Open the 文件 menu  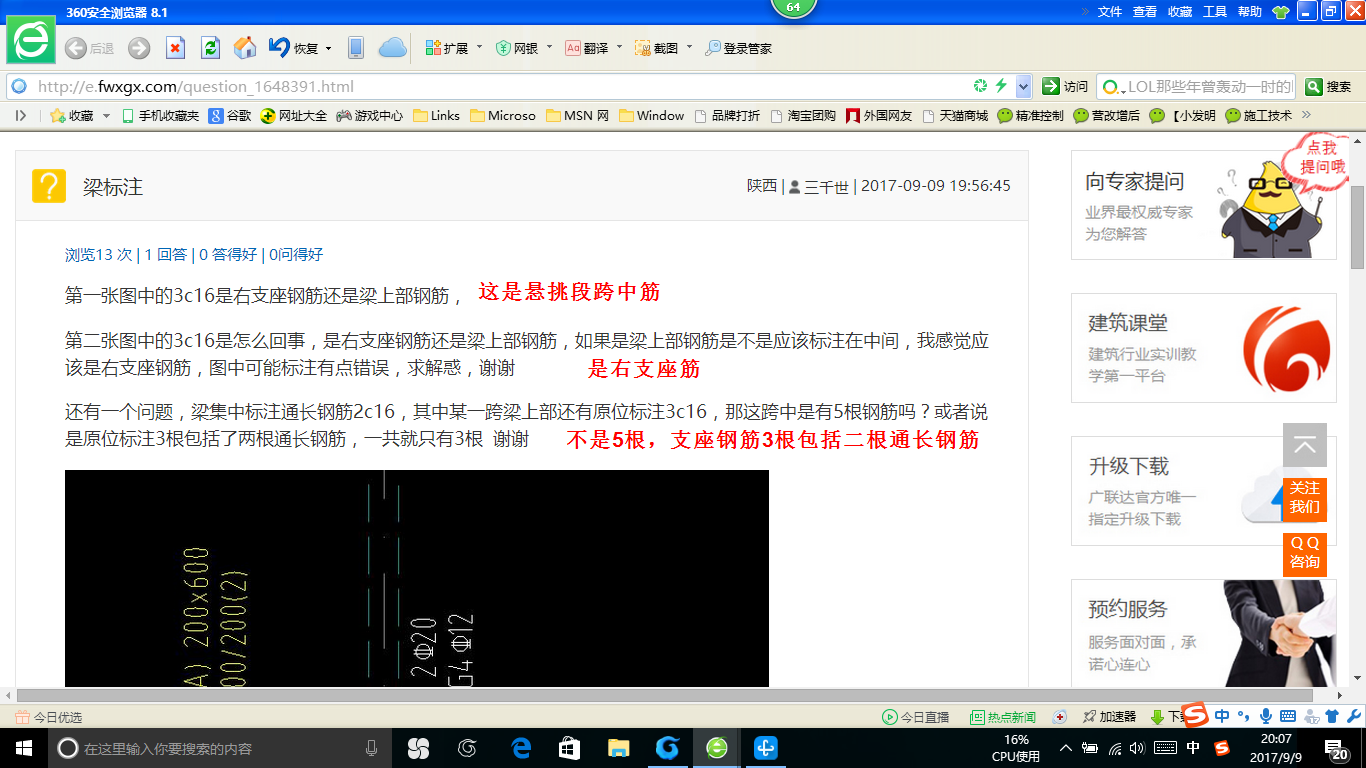pos(1110,12)
